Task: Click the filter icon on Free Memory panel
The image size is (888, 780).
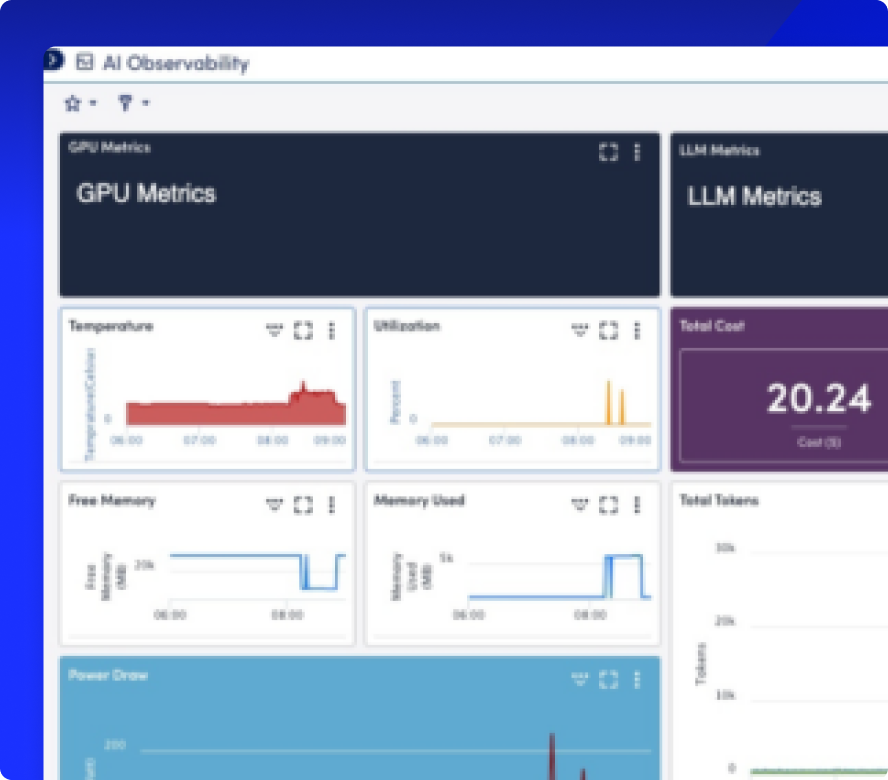Action: pyautogui.click(x=275, y=504)
